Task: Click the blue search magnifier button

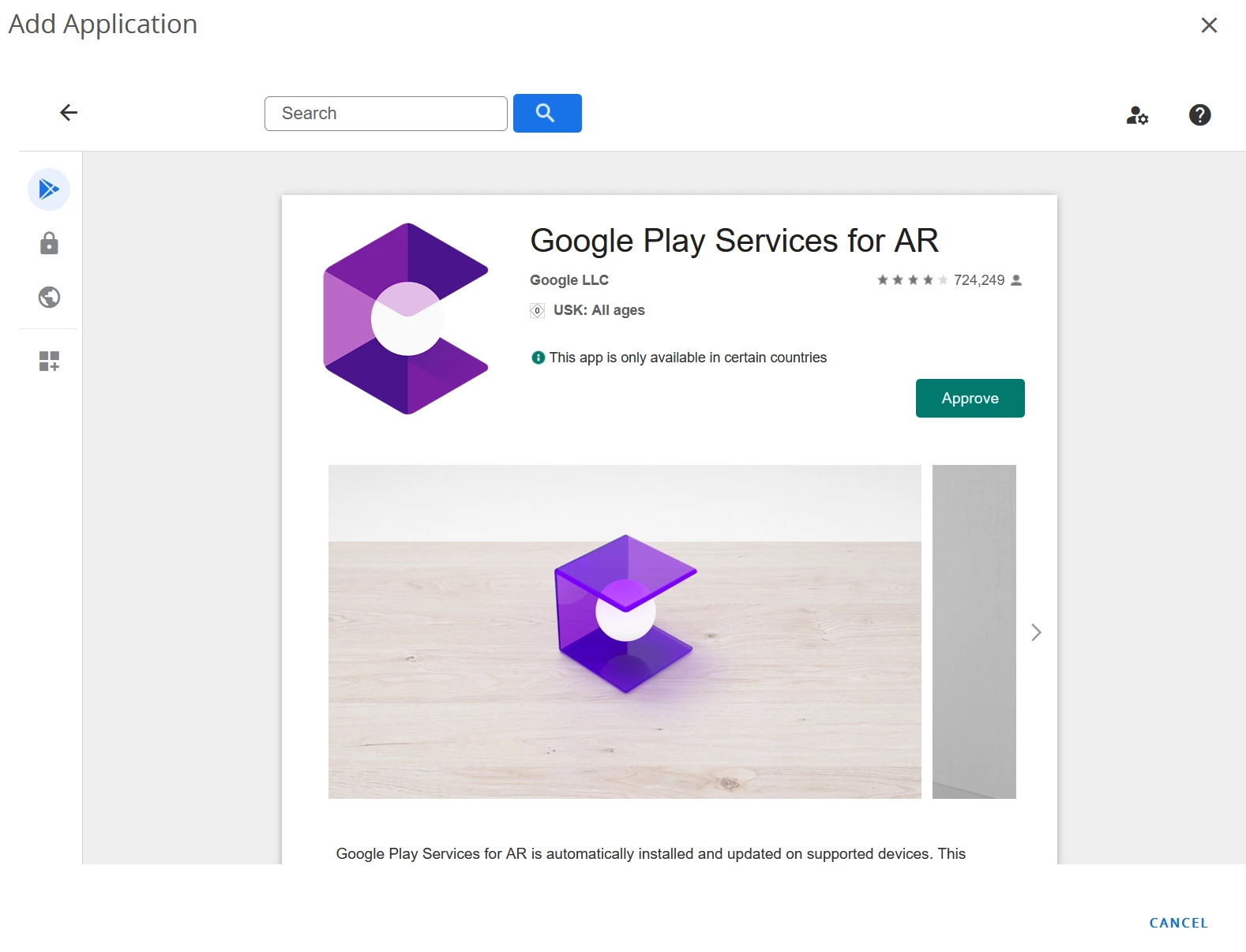Action: [x=547, y=113]
